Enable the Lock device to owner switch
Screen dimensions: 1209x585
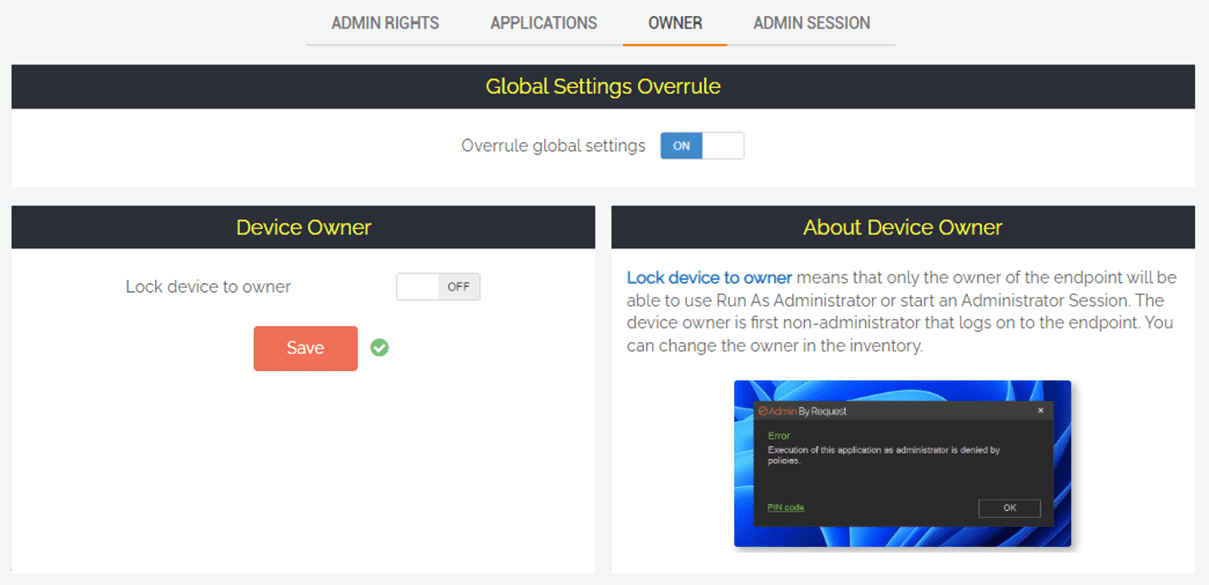pos(438,287)
